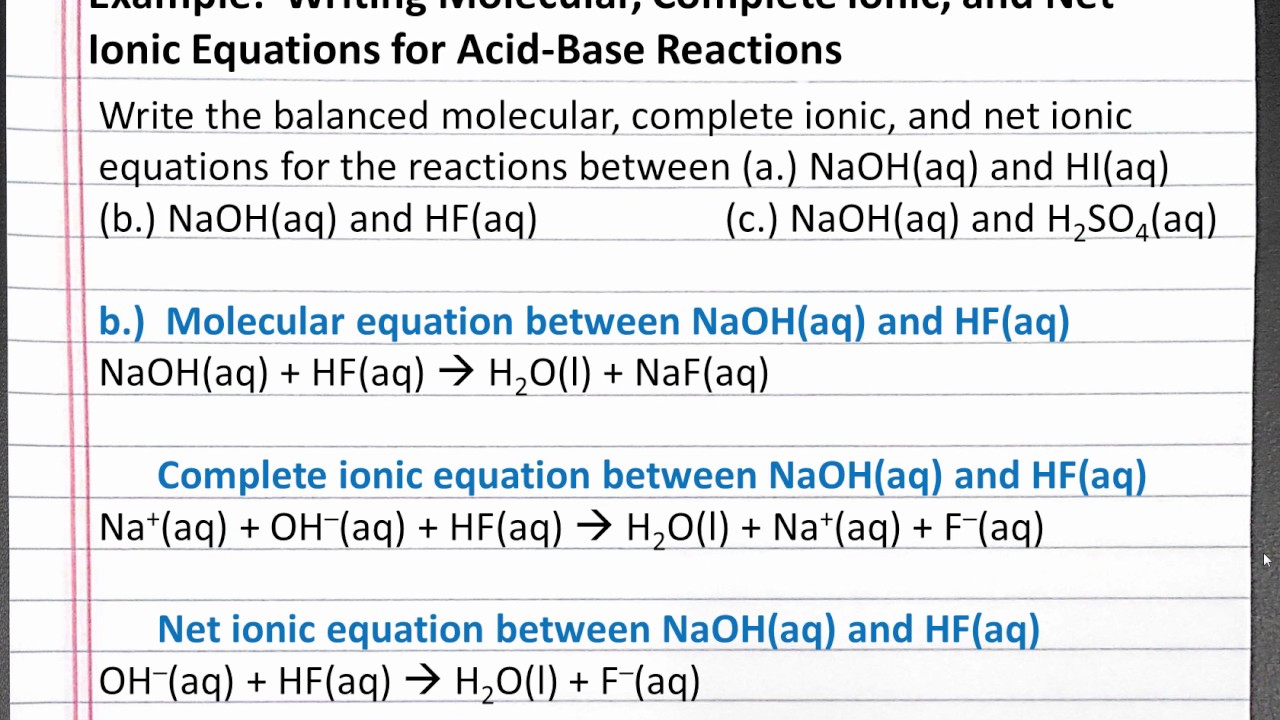Image resolution: width=1280 pixels, height=720 pixels.
Task: Click the bold title "Ionic Equations for Acid-Base Reactions"
Action: (x=464, y=49)
